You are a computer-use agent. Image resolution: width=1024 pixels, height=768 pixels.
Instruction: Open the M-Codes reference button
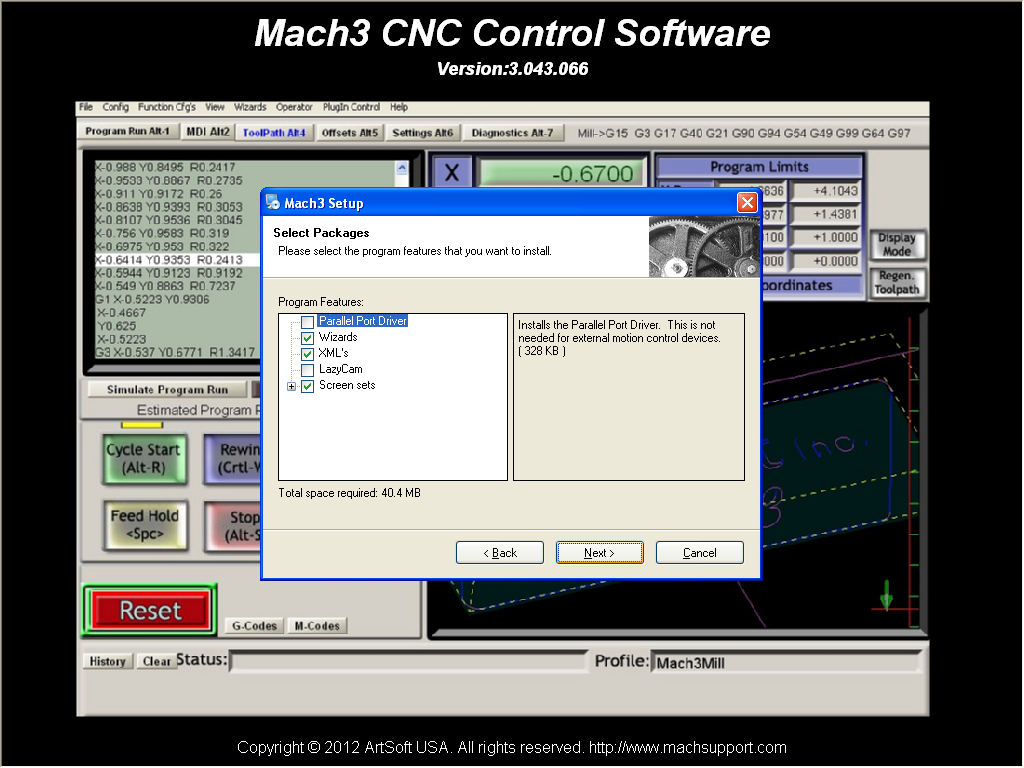point(317,626)
